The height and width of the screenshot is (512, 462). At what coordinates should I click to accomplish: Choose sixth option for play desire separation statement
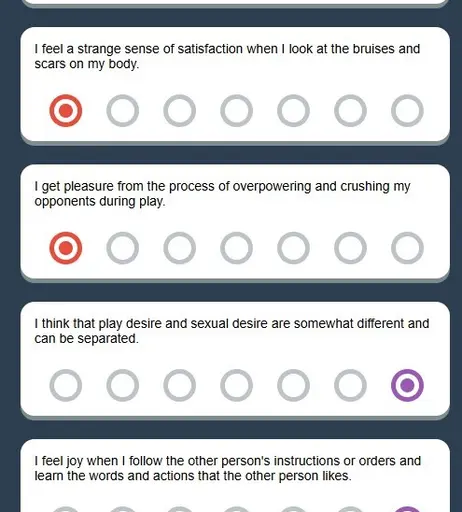point(350,385)
